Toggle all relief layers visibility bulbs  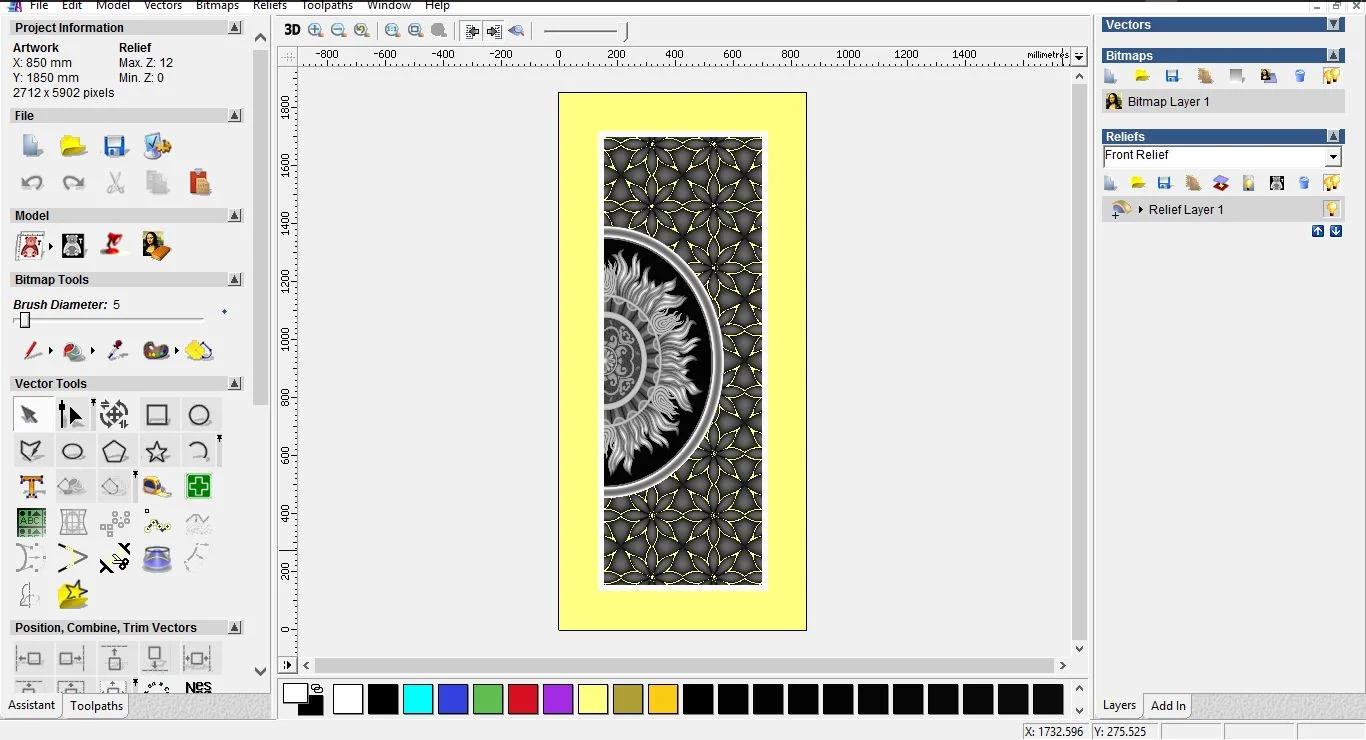pyautogui.click(x=1331, y=183)
